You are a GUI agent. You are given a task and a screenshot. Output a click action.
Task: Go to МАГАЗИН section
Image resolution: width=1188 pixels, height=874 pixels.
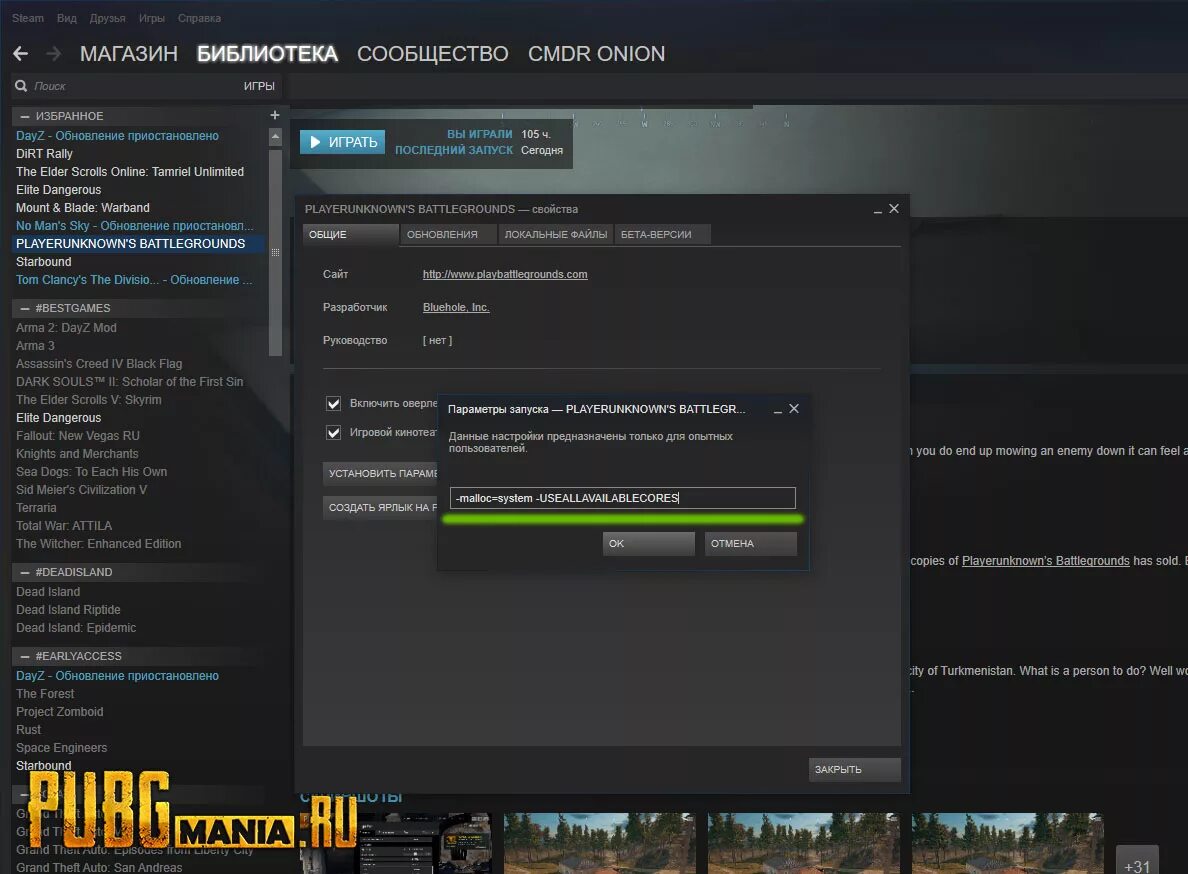(x=129, y=54)
